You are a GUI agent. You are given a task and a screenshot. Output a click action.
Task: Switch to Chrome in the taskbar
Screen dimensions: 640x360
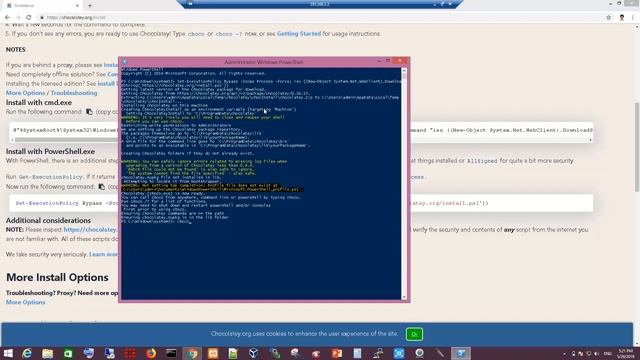click(192, 353)
